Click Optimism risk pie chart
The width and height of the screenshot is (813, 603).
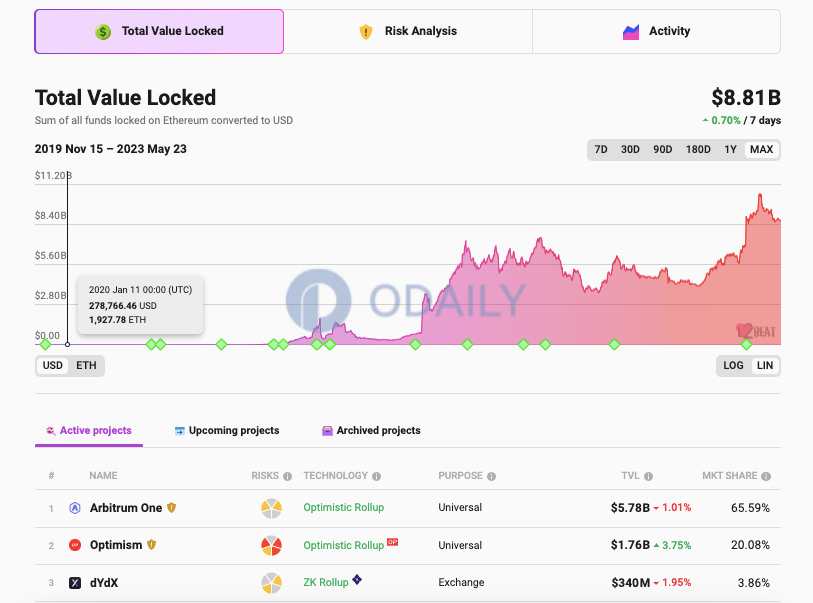[271, 546]
